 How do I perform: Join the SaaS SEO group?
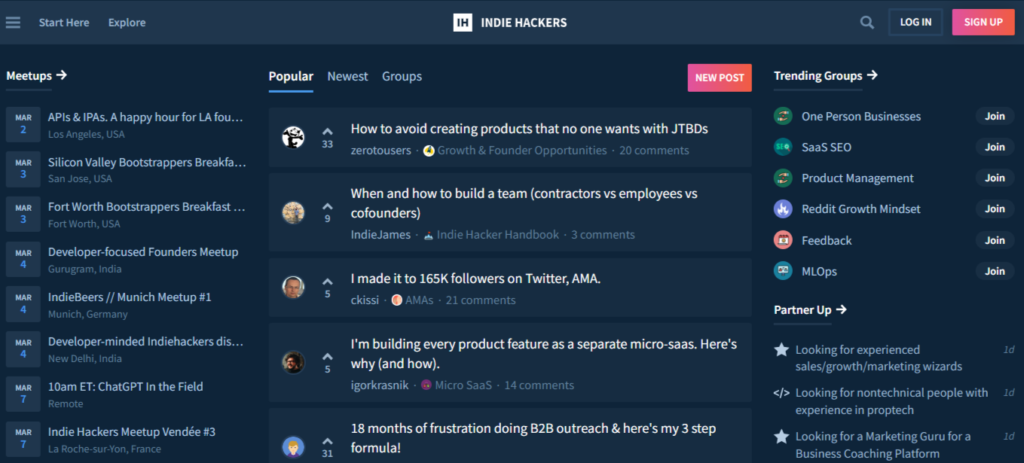(x=995, y=147)
